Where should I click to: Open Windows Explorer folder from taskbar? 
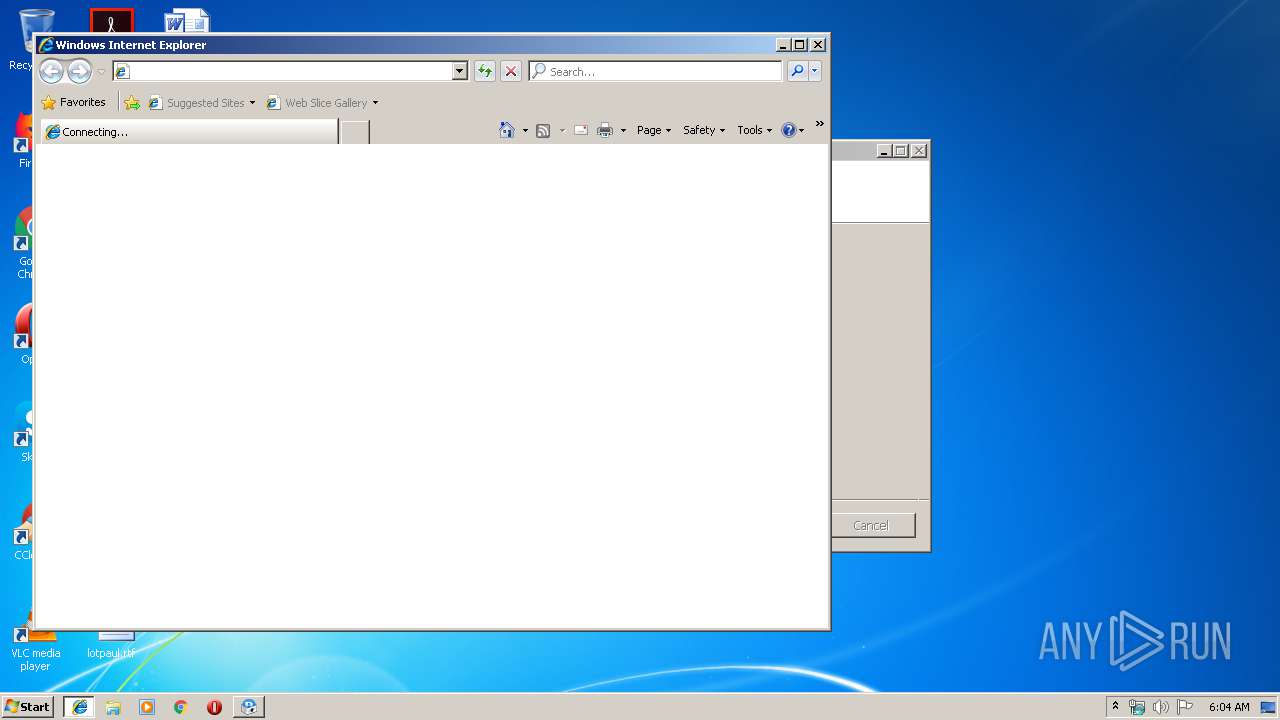113,707
